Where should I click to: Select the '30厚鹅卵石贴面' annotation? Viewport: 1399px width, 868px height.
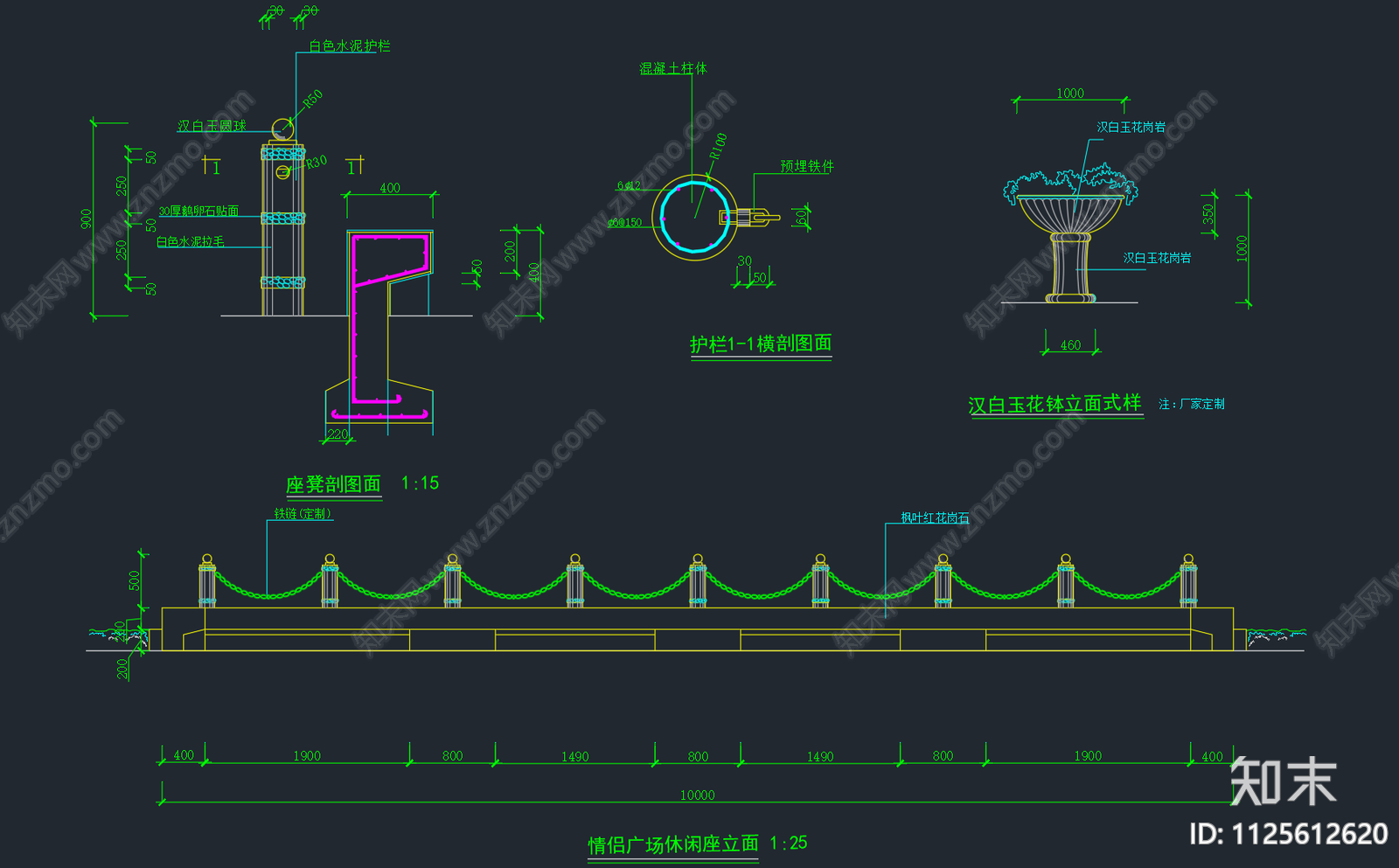click(x=198, y=211)
